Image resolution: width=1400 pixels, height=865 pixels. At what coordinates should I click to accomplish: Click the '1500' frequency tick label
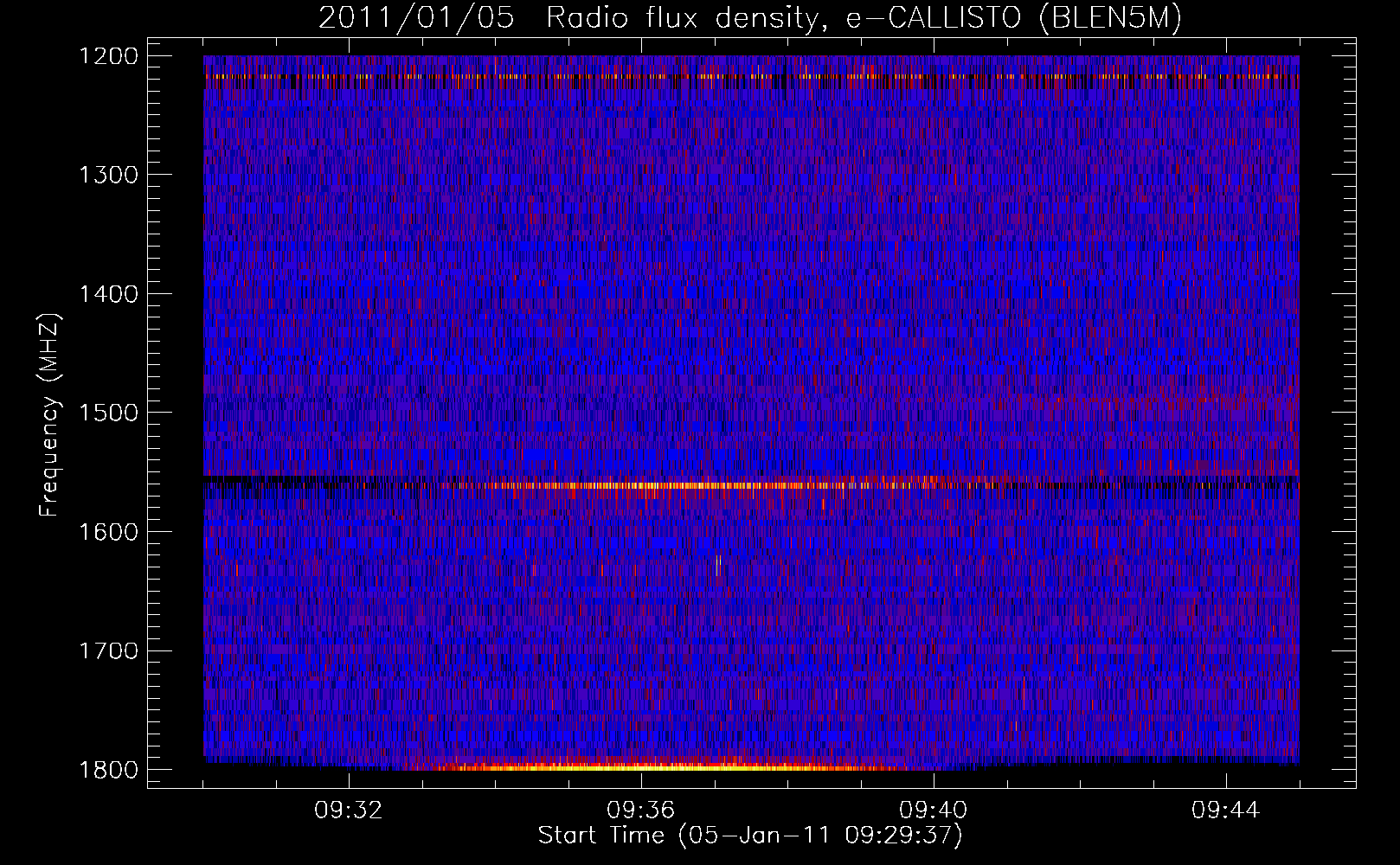(109, 413)
